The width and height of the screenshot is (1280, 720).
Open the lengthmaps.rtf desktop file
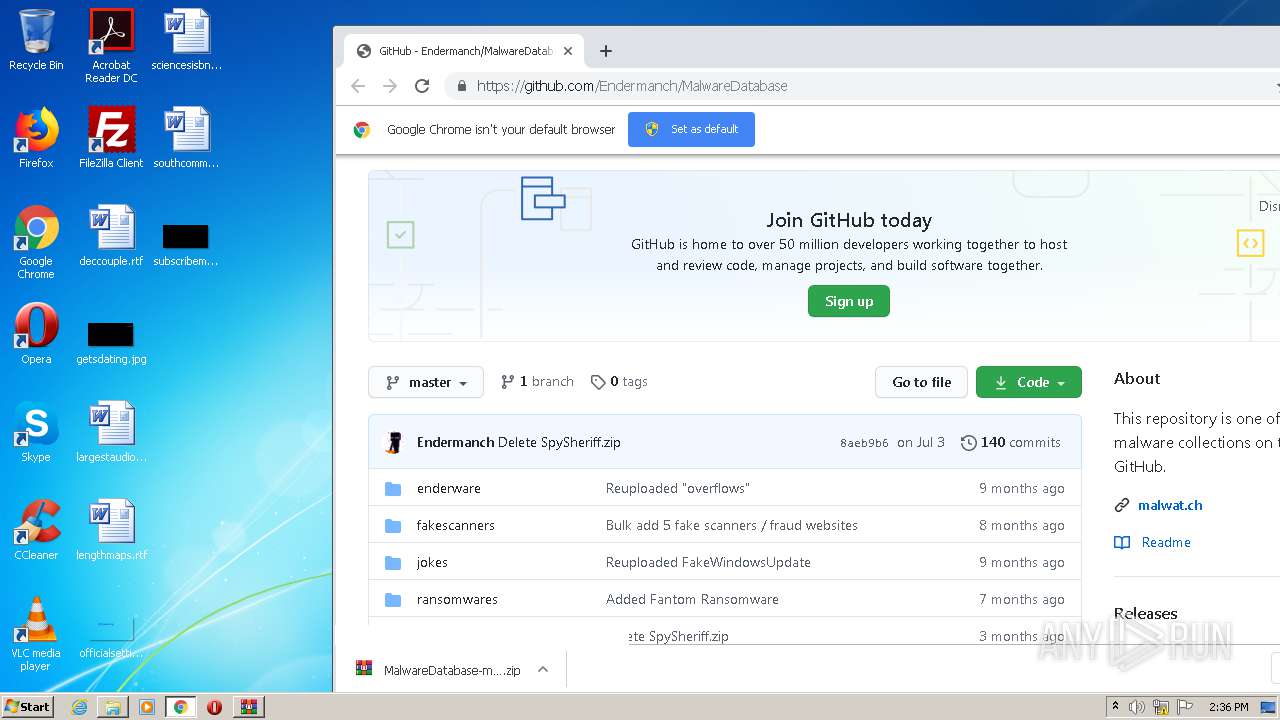pyautogui.click(x=111, y=530)
